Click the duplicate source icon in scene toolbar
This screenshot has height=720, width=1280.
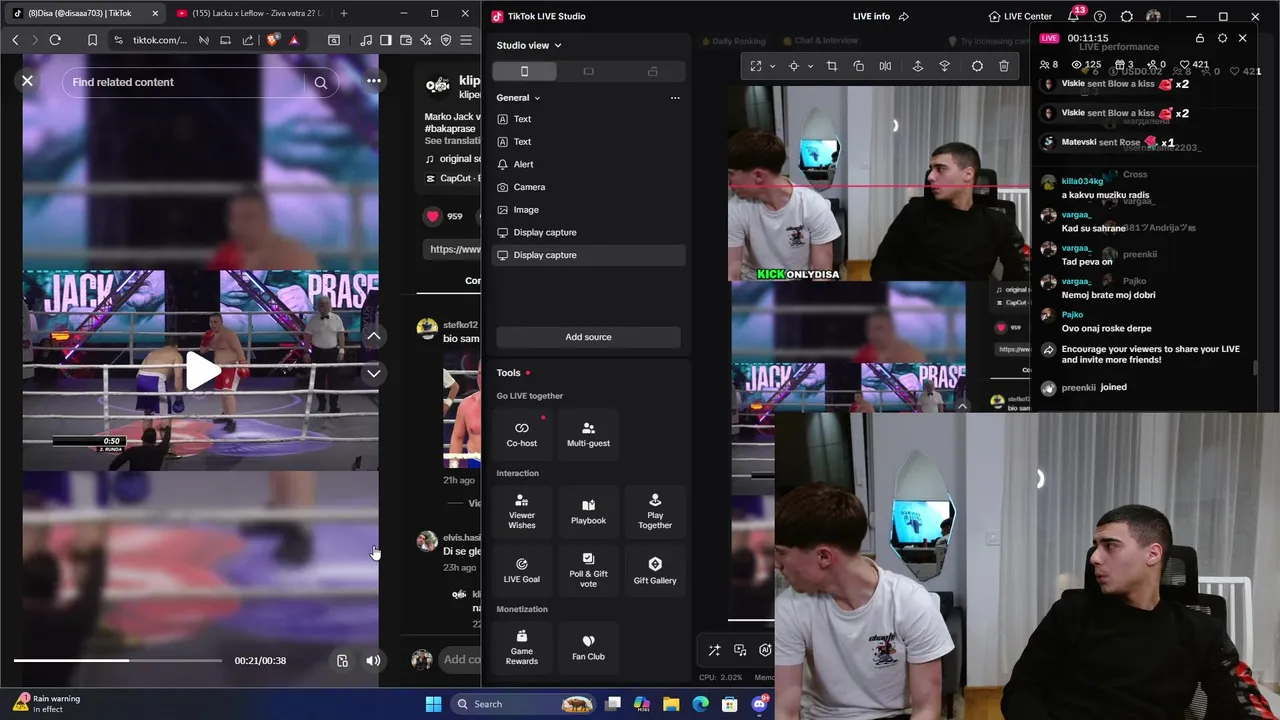[x=858, y=66]
